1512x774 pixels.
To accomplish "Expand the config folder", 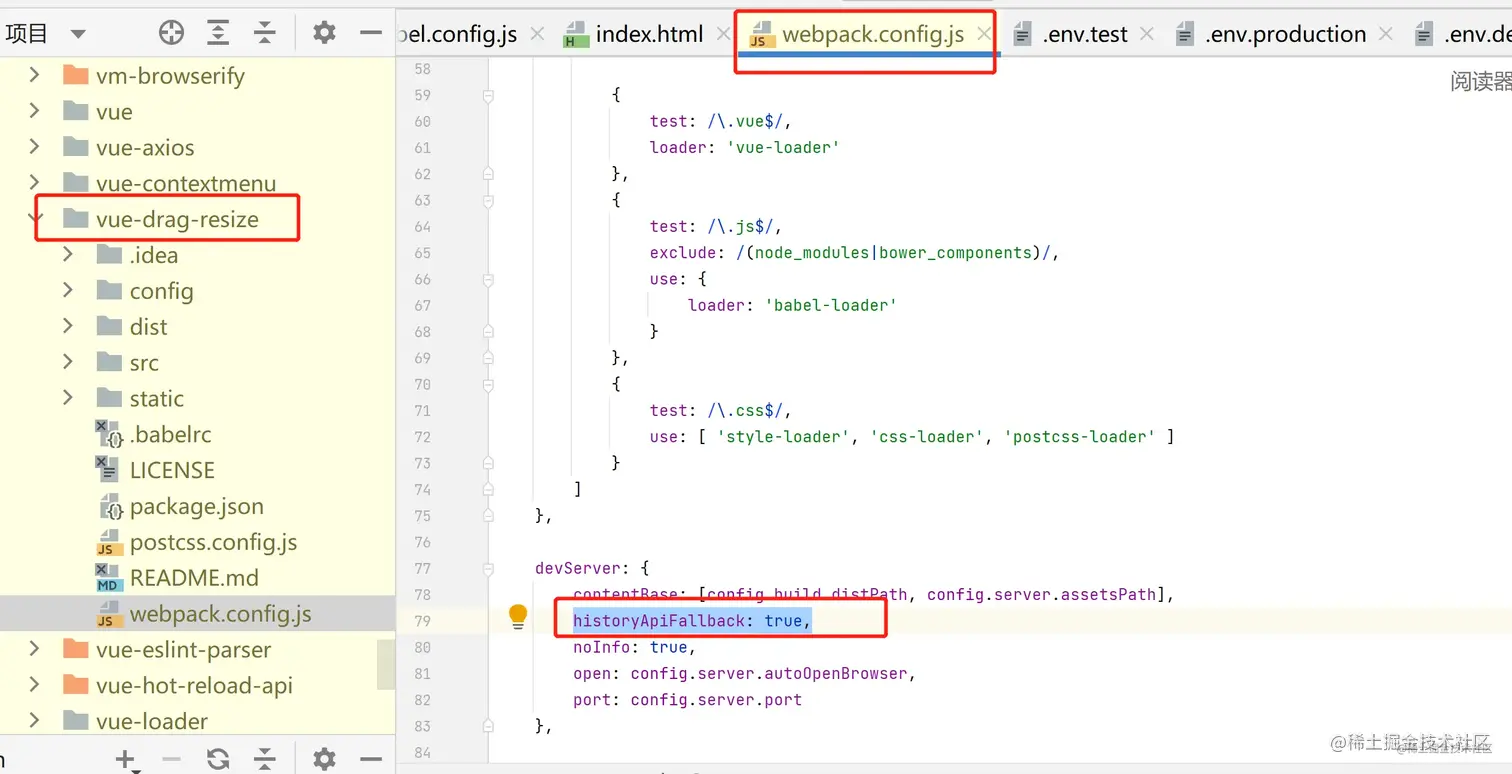I will click(x=68, y=290).
